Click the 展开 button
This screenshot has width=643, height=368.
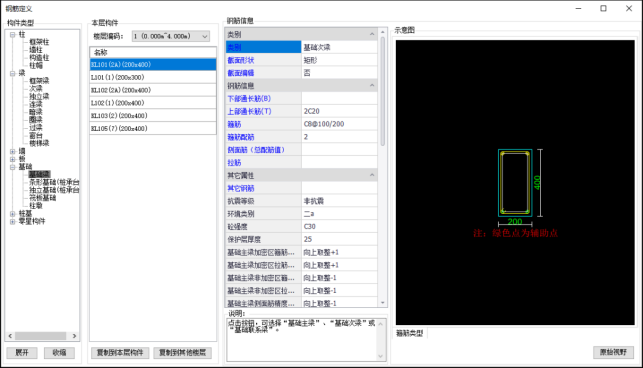22,352
